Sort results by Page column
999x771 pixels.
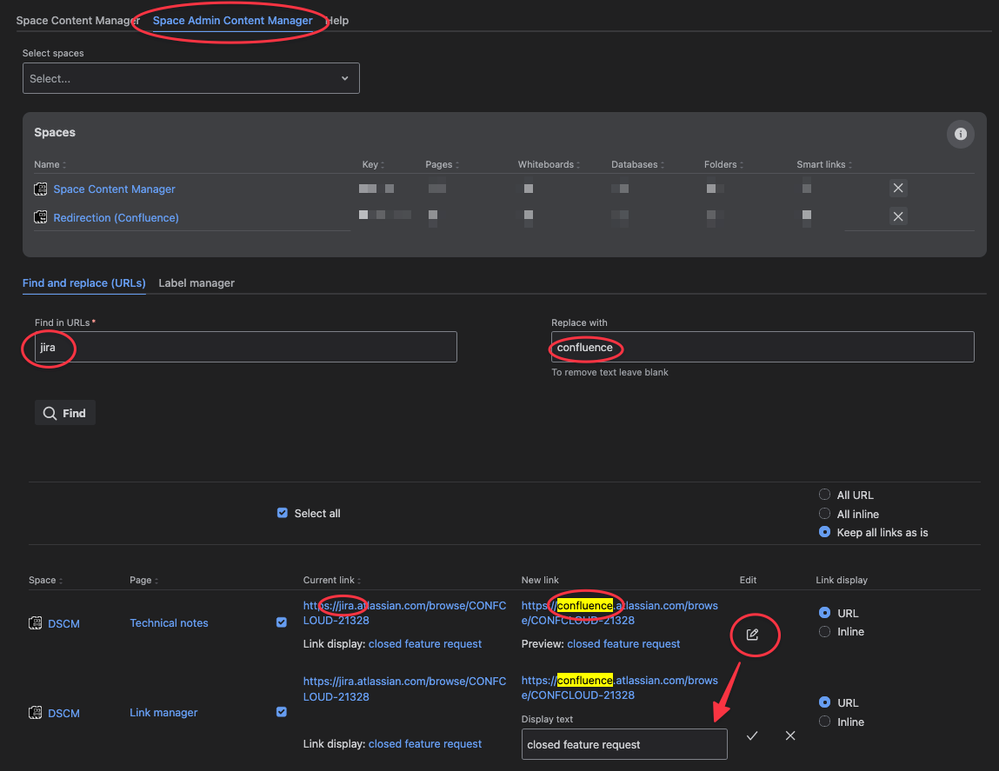pos(143,580)
